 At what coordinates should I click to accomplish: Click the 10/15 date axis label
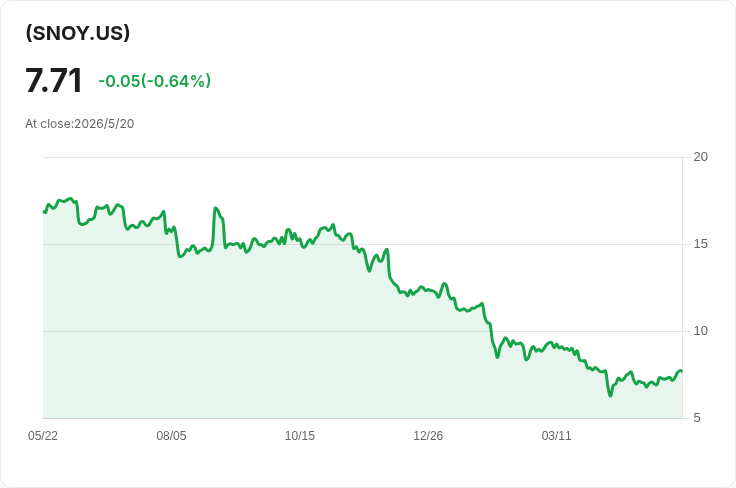(x=300, y=436)
